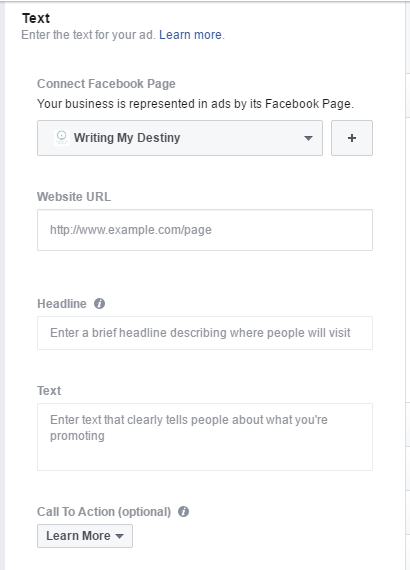Open the Writing My Destiny page dropdown
This screenshot has height=570, width=410.
[180, 138]
